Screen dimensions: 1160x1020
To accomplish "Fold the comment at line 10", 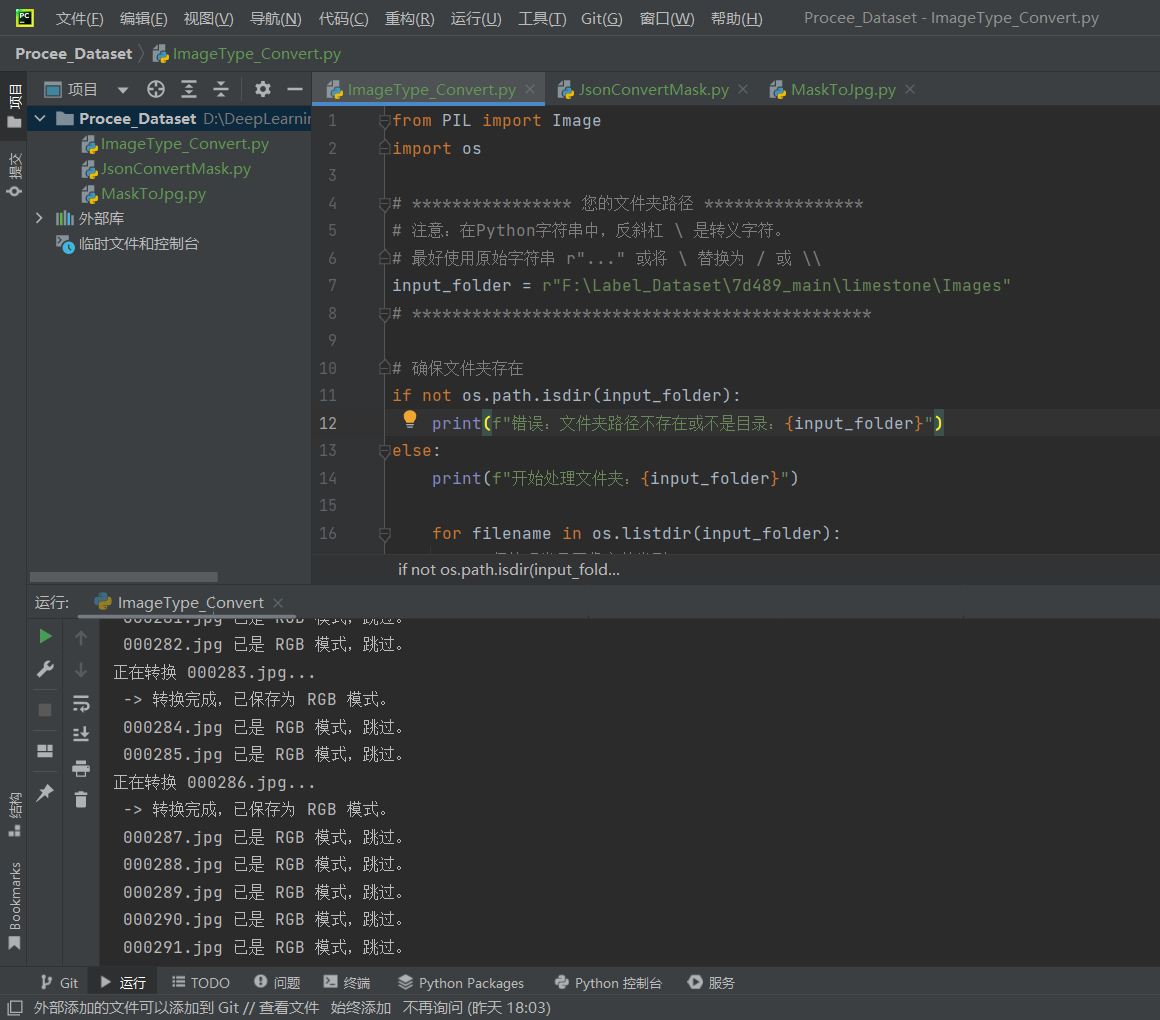I will pyautogui.click(x=384, y=368).
